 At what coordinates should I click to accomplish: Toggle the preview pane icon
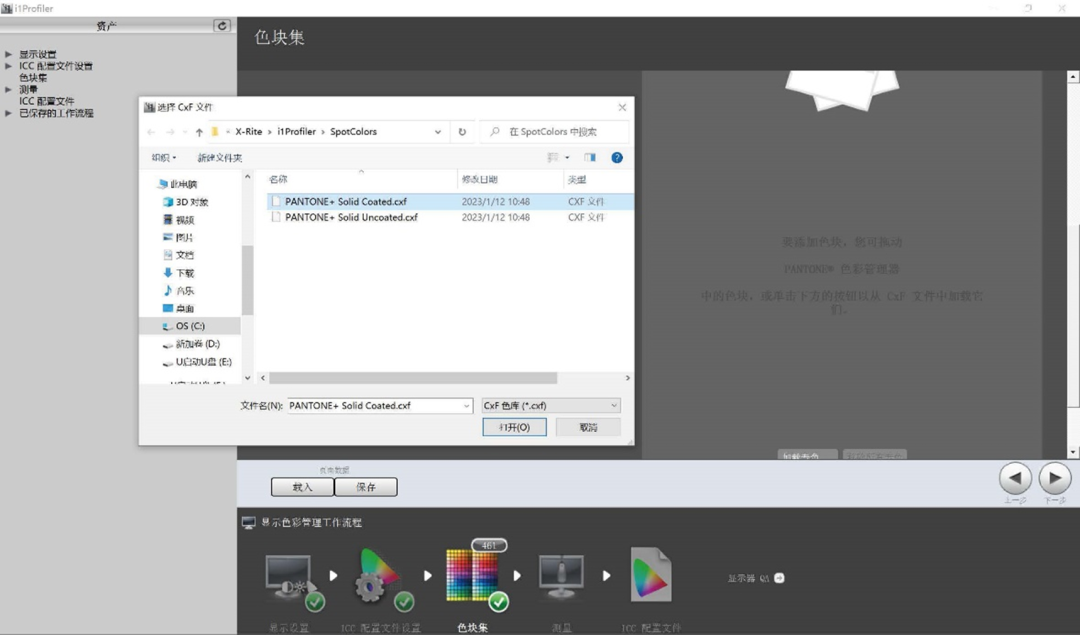[x=590, y=158]
